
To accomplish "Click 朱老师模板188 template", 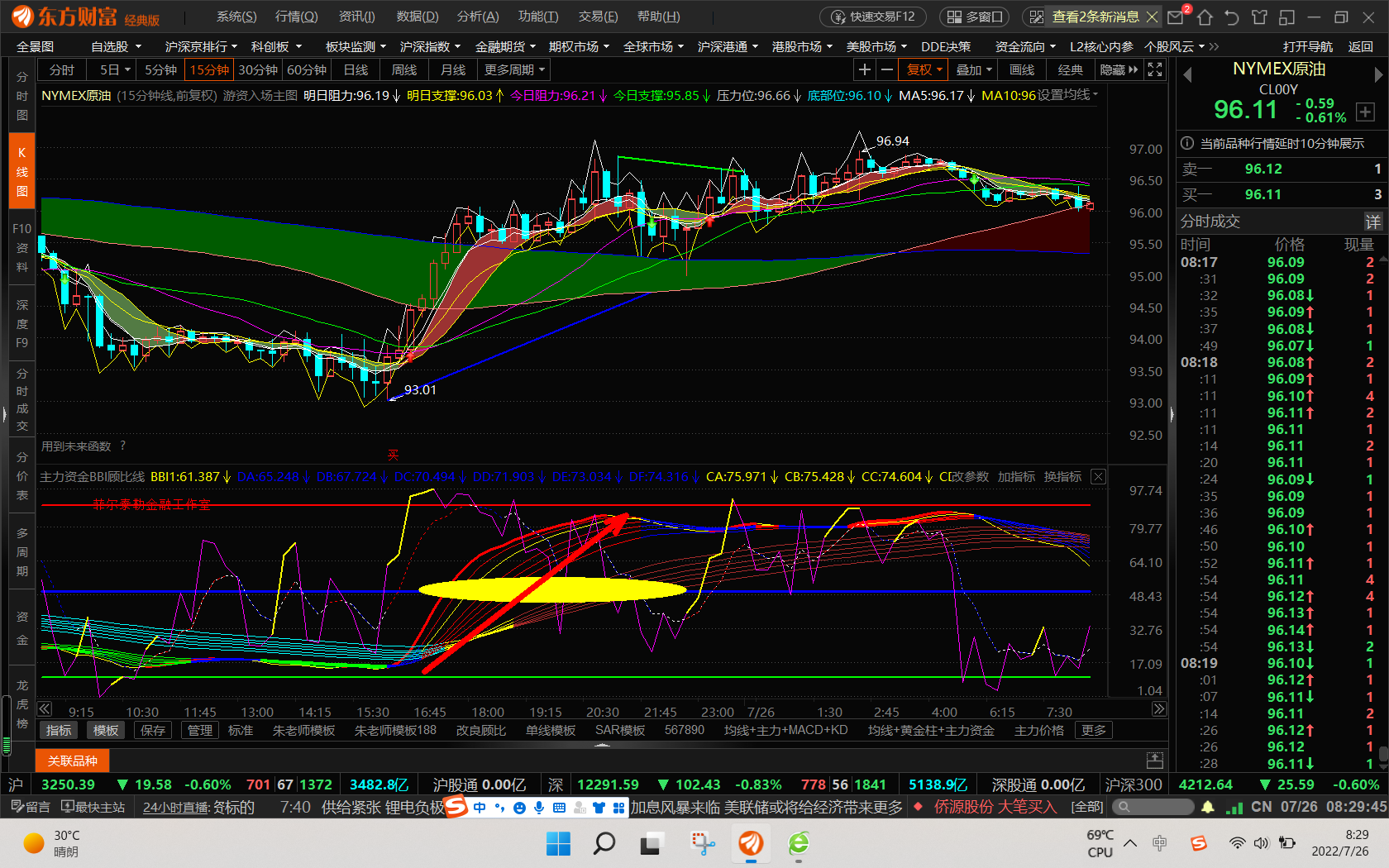I will 395,731.
